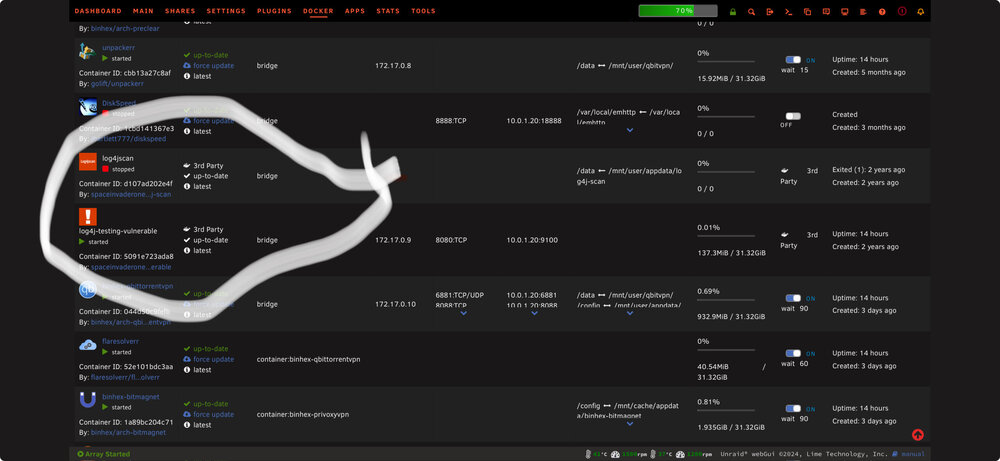The width and height of the screenshot is (1000, 461).
Task: Click flaresolverr force update link
Action: pyautogui.click(x=214, y=359)
